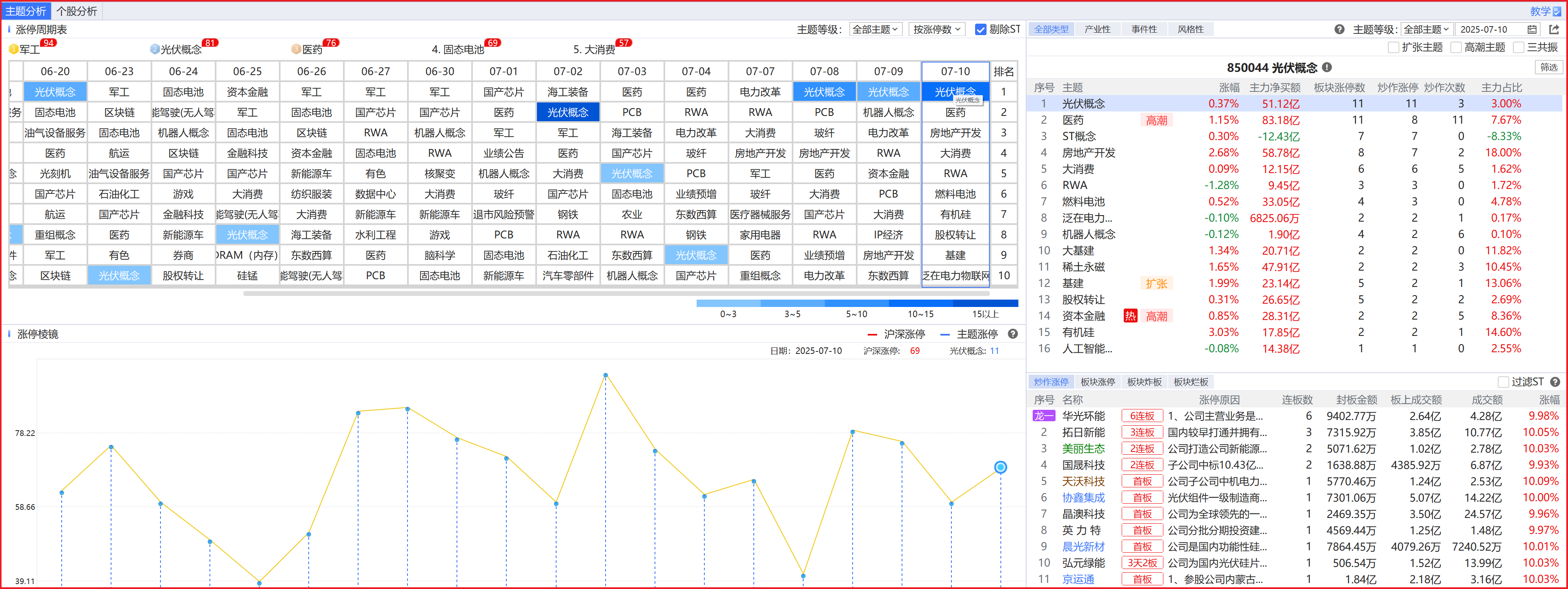Screen dimensions: 1568x589
Task: Open the 炒作涨停 tab
Action: pos(1051,382)
